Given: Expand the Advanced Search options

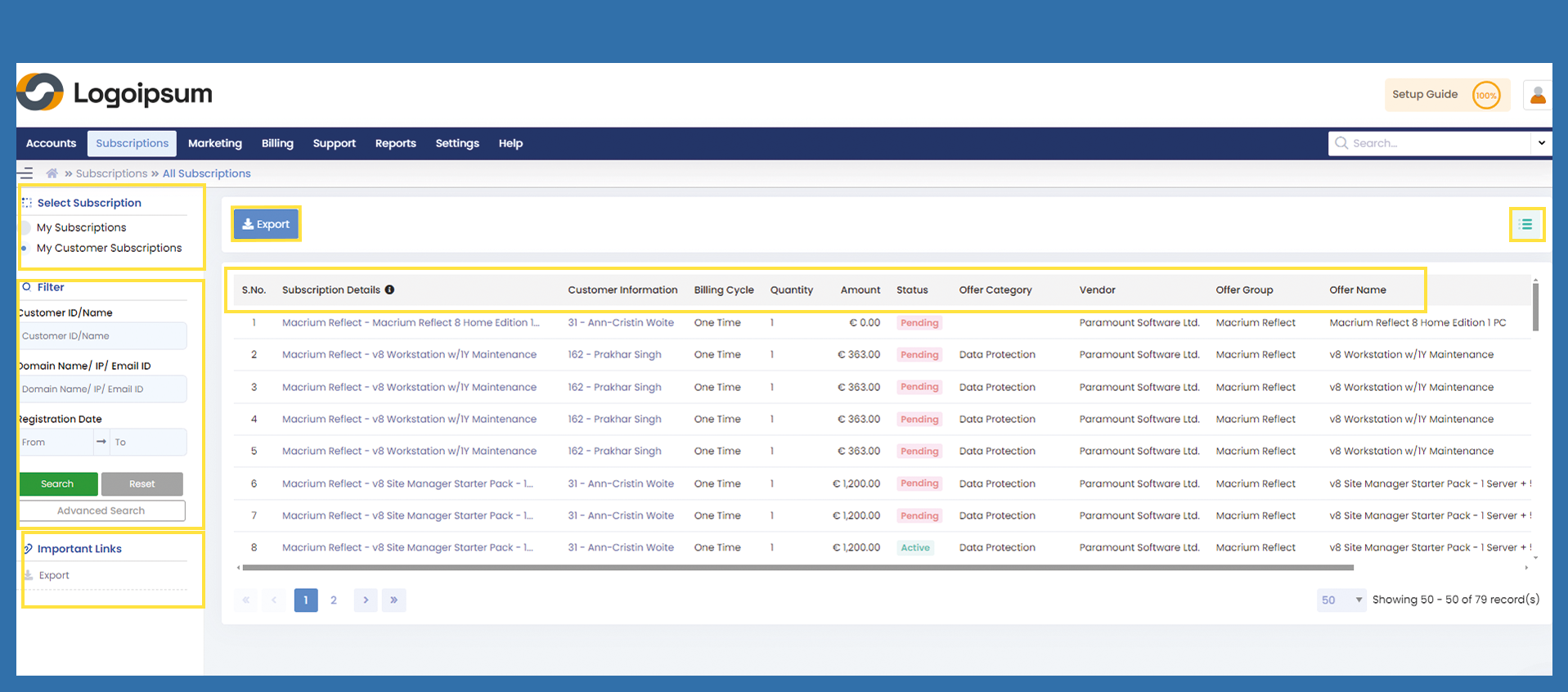Looking at the screenshot, I should pyautogui.click(x=101, y=510).
